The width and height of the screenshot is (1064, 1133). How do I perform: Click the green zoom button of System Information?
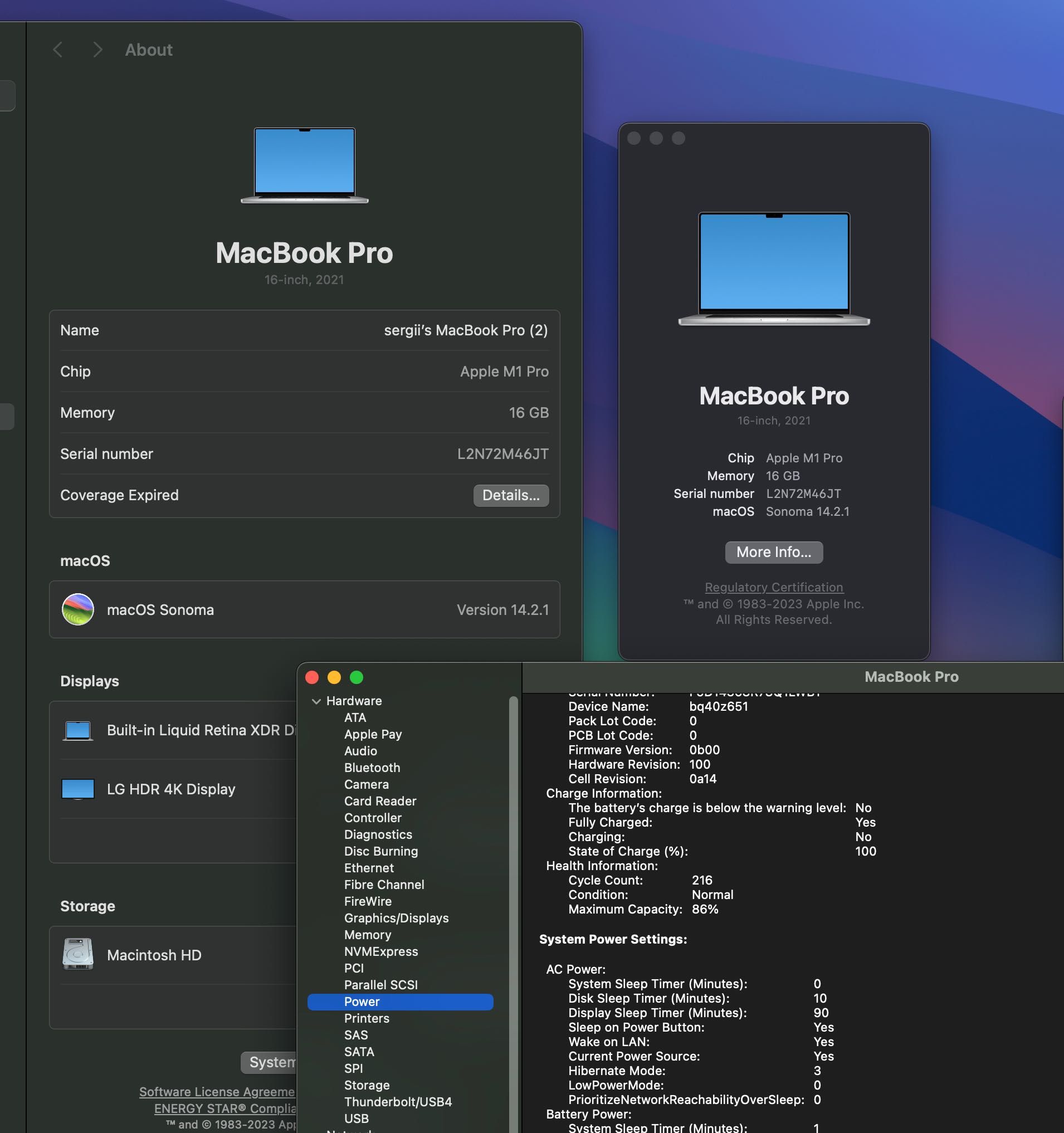(x=356, y=677)
